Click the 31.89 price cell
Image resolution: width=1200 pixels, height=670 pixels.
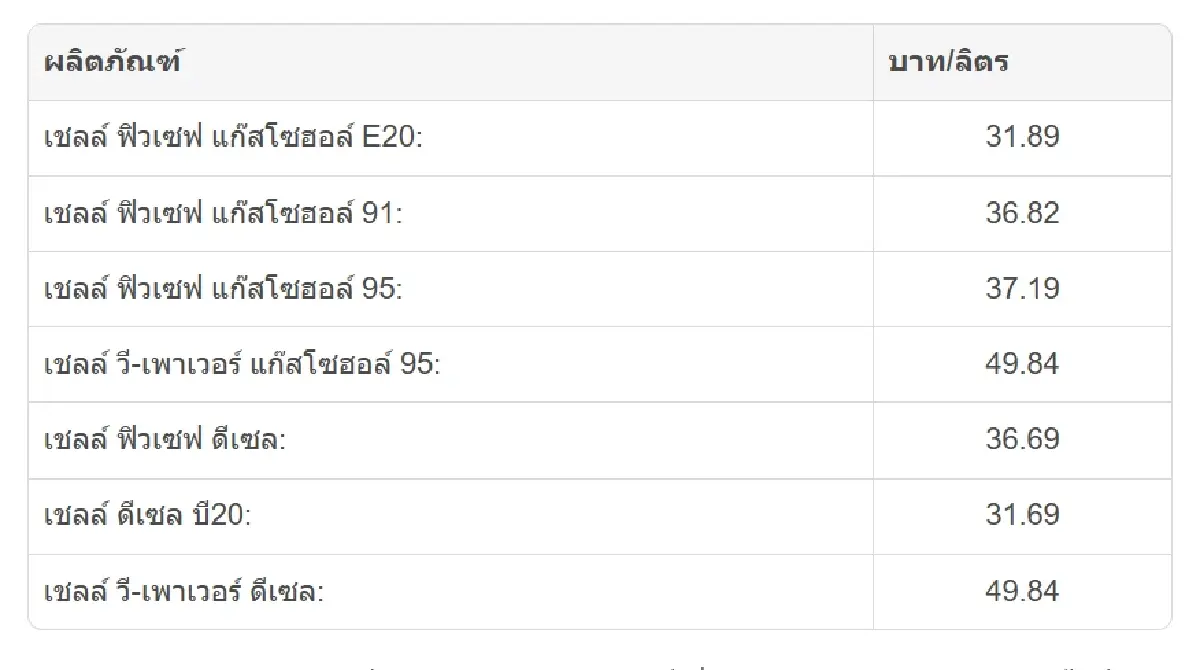coord(1022,138)
